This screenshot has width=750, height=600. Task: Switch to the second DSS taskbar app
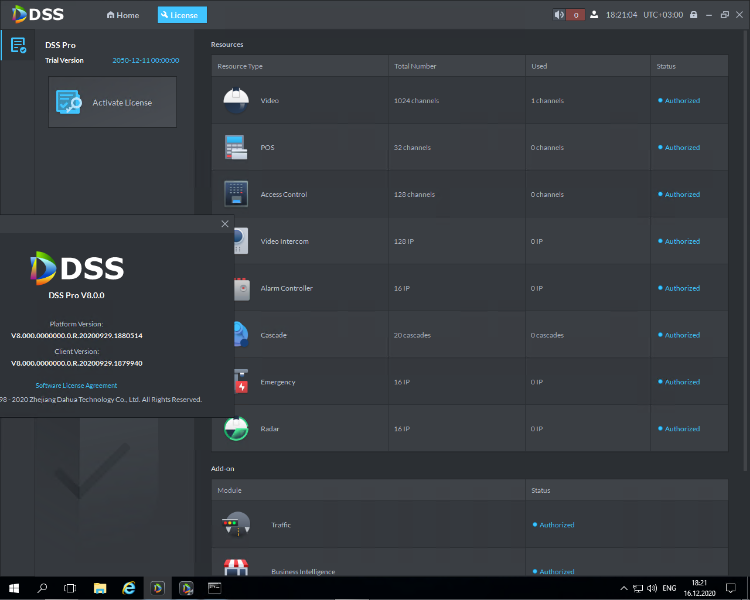point(186,588)
